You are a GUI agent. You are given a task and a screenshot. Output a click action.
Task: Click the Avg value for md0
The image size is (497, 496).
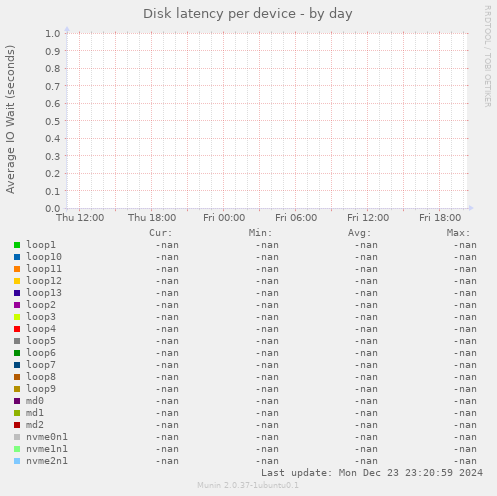click(x=366, y=401)
